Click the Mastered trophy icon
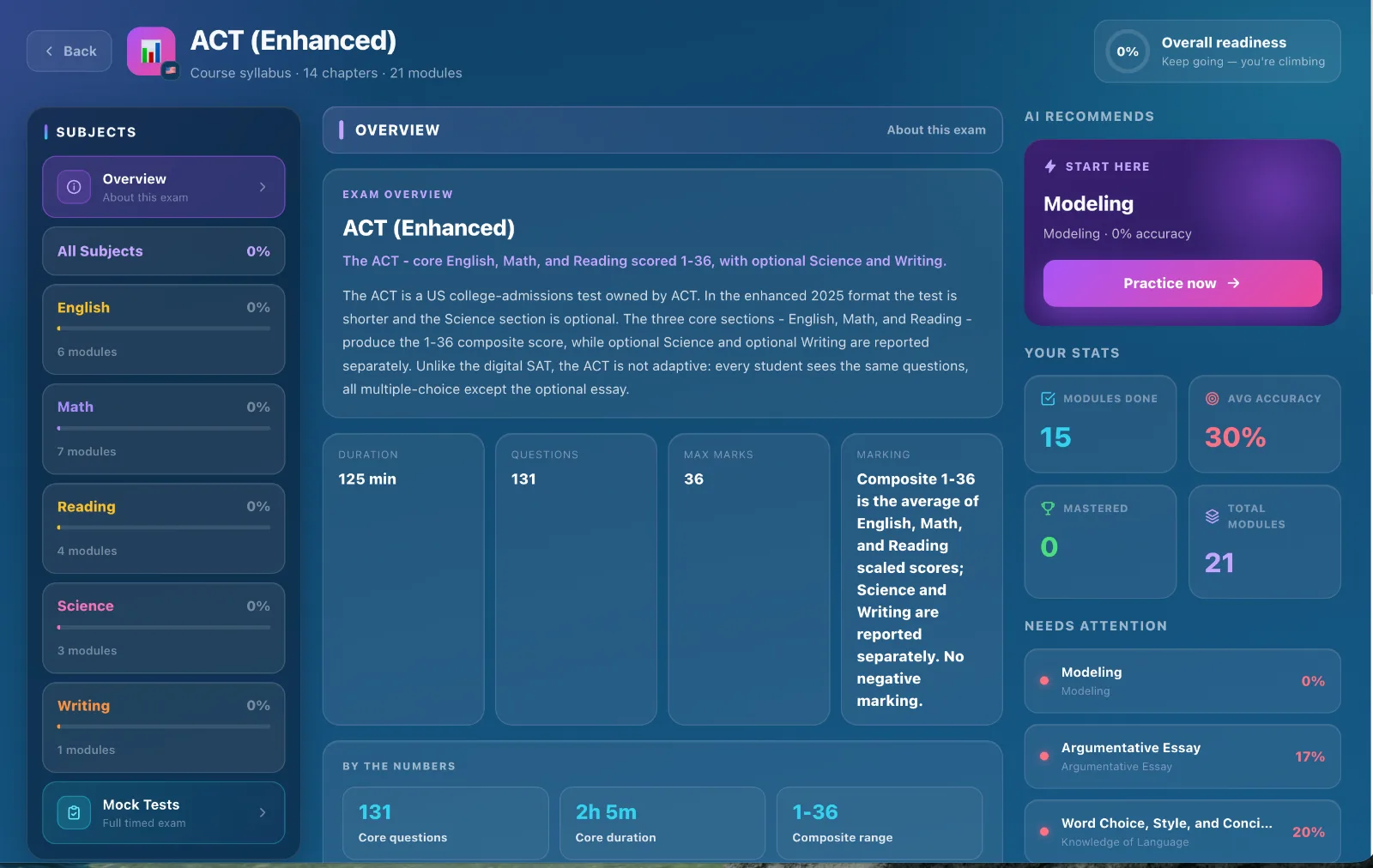This screenshot has width=1373, height=868. coord(1048,509)
